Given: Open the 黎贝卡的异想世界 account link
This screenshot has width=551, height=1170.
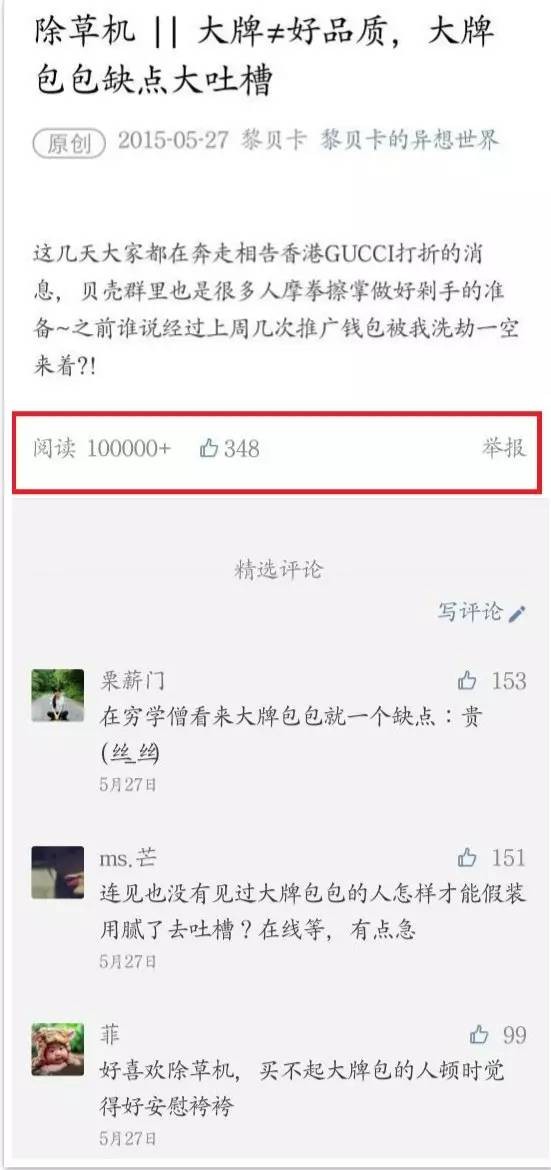Looking at the screenshot, I should click(410, 140).
